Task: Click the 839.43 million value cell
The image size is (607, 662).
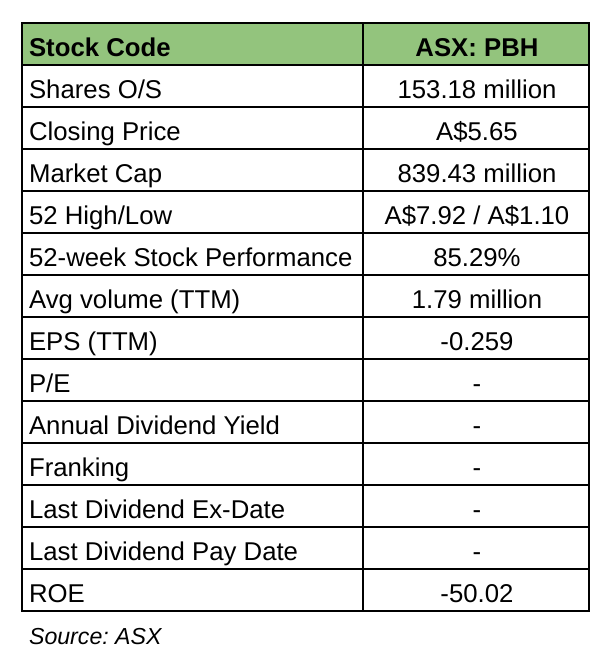Action: 476,173
